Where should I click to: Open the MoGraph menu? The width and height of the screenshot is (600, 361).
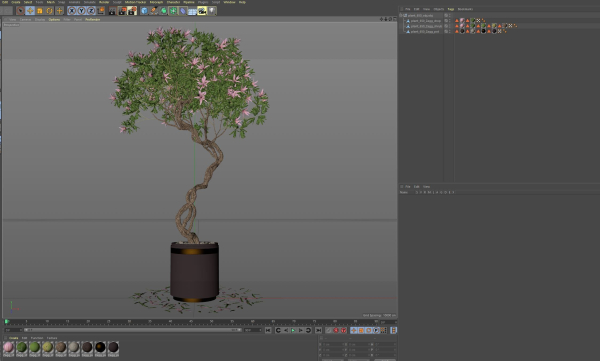[156, 2]
